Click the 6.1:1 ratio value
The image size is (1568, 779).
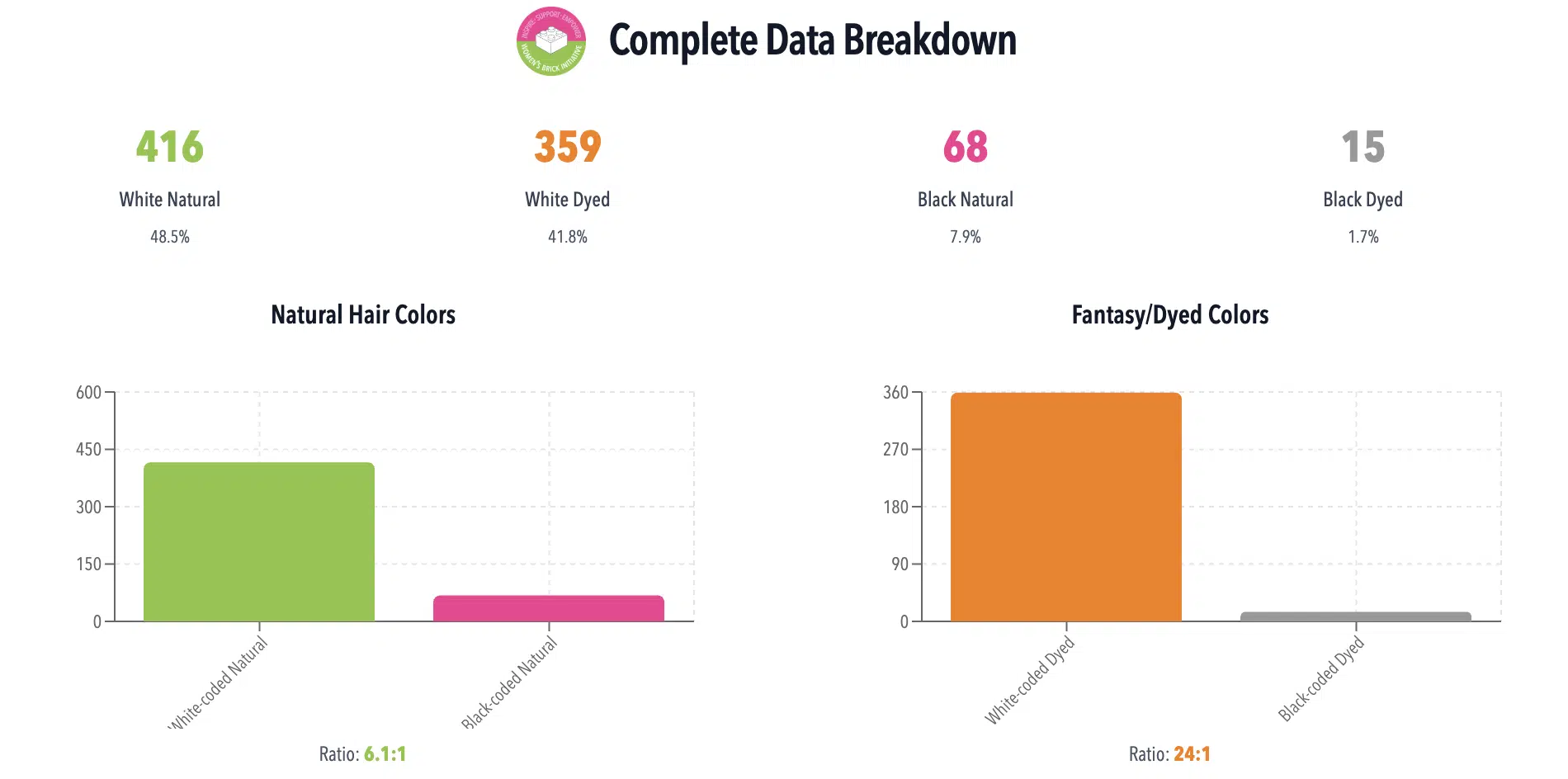coord(385,754)
